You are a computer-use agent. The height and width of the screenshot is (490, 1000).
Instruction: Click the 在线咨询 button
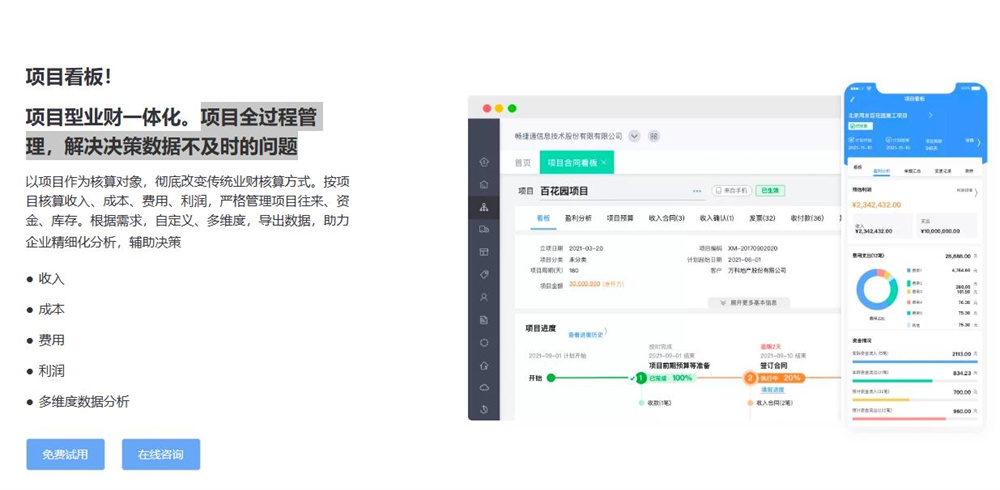click(x=161, y=454)
